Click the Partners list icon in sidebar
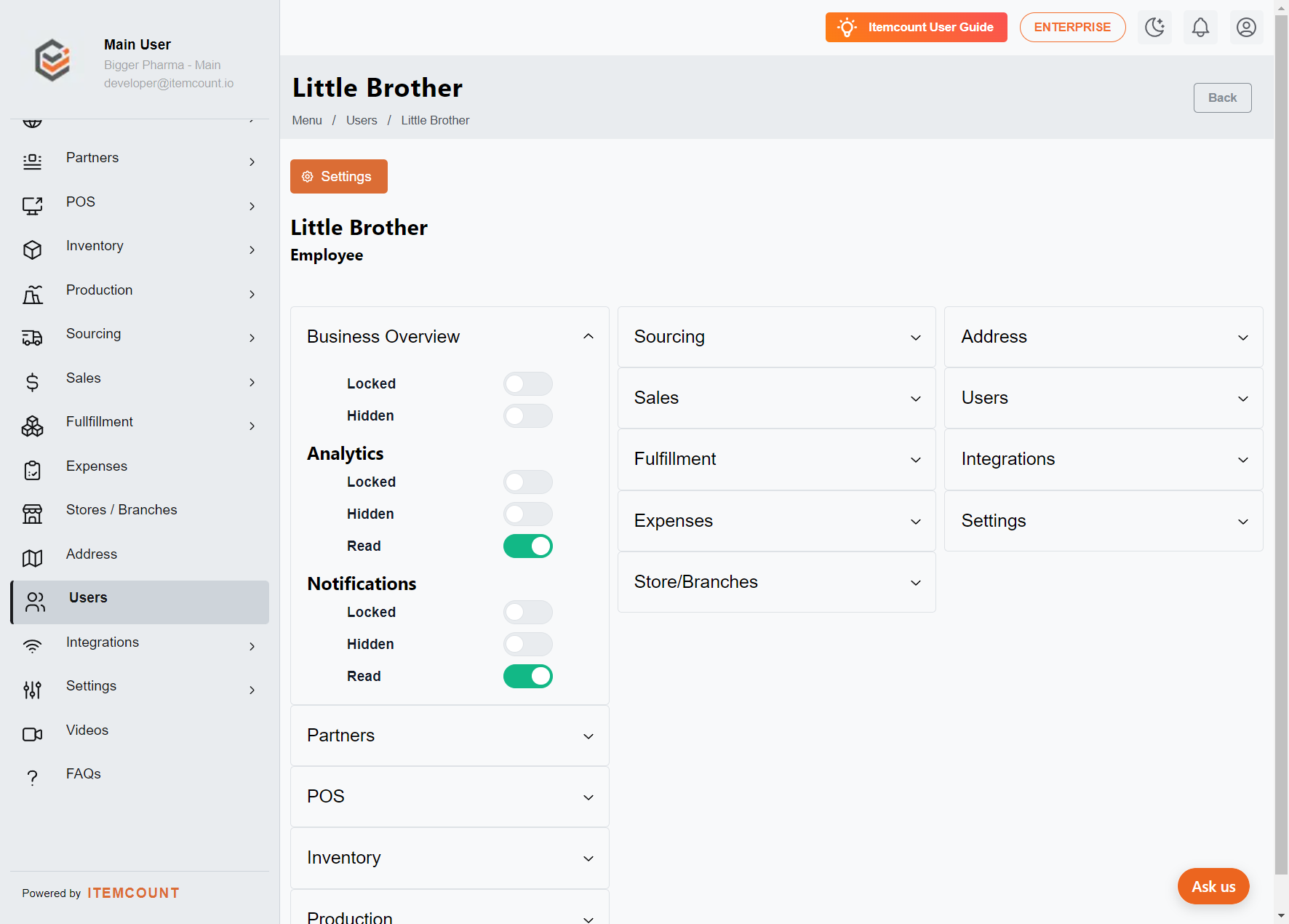Image resolution: width=1289 pixels, height=924 pixels. pyautogui.click(x=33, y=162)
